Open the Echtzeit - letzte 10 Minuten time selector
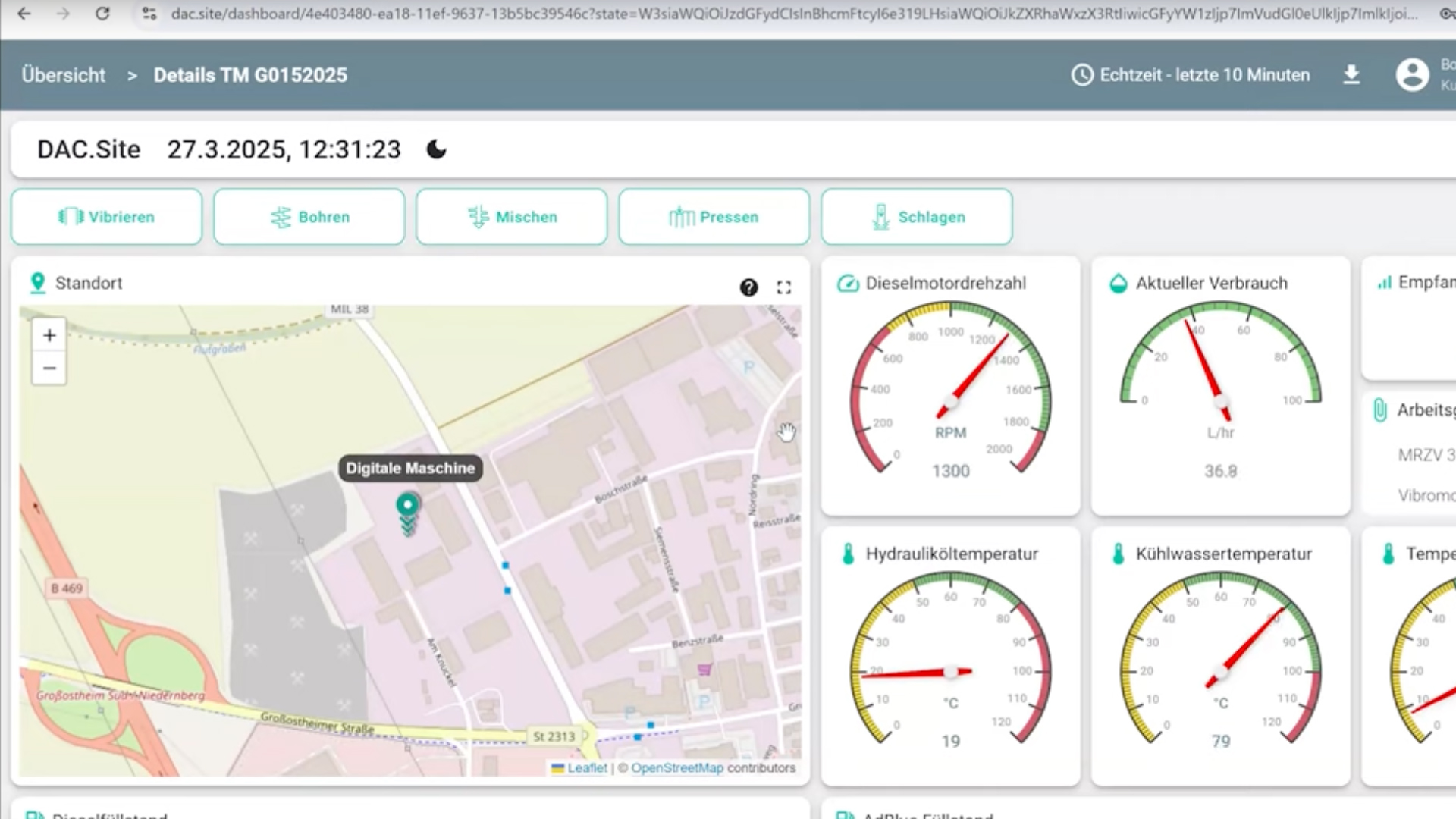The width and height of the screenshot is (1456, 819). coord(1191,75)
